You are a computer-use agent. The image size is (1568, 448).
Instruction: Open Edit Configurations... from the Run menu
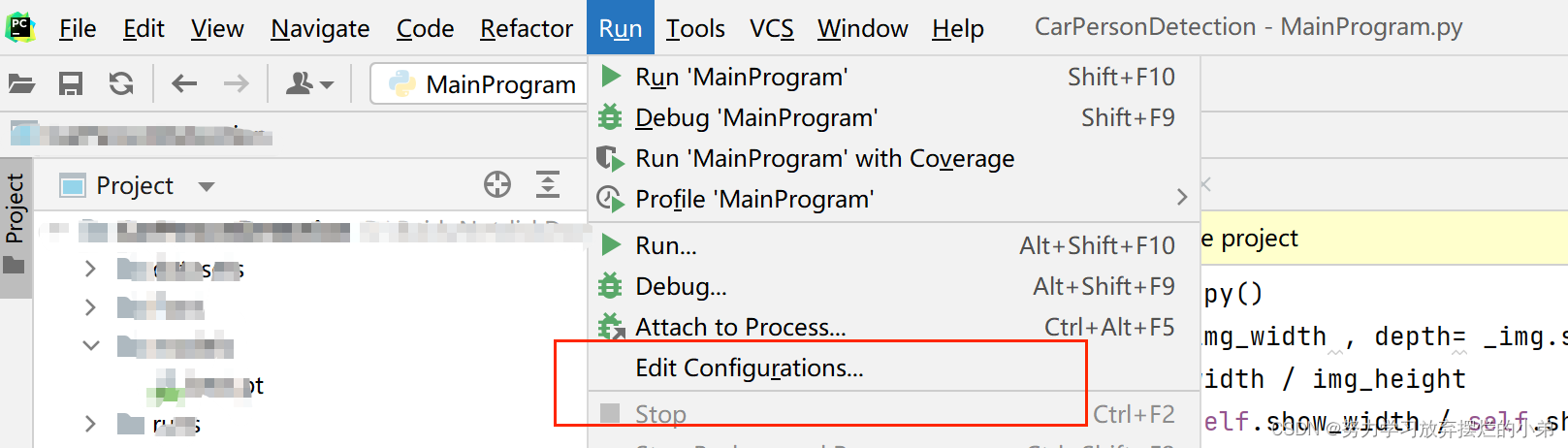[749, 368]
